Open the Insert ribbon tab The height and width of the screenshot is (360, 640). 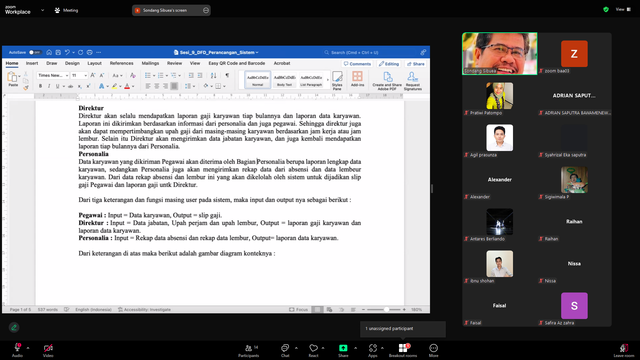(32, 64)
